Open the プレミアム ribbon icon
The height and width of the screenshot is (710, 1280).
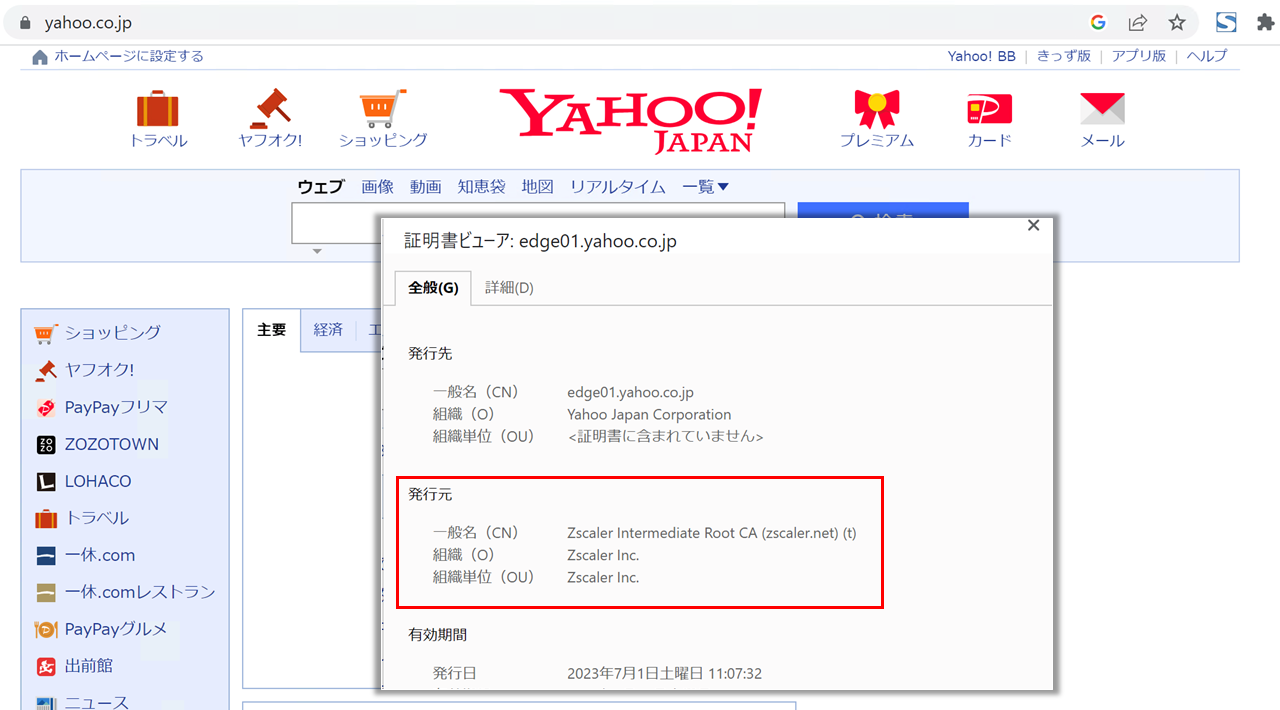point(876,108)
